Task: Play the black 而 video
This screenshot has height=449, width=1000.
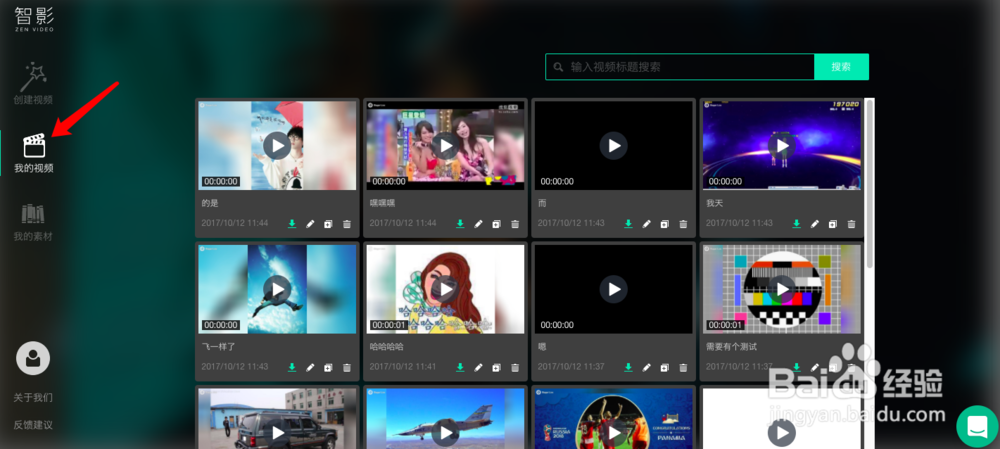Action: point(614,145)
